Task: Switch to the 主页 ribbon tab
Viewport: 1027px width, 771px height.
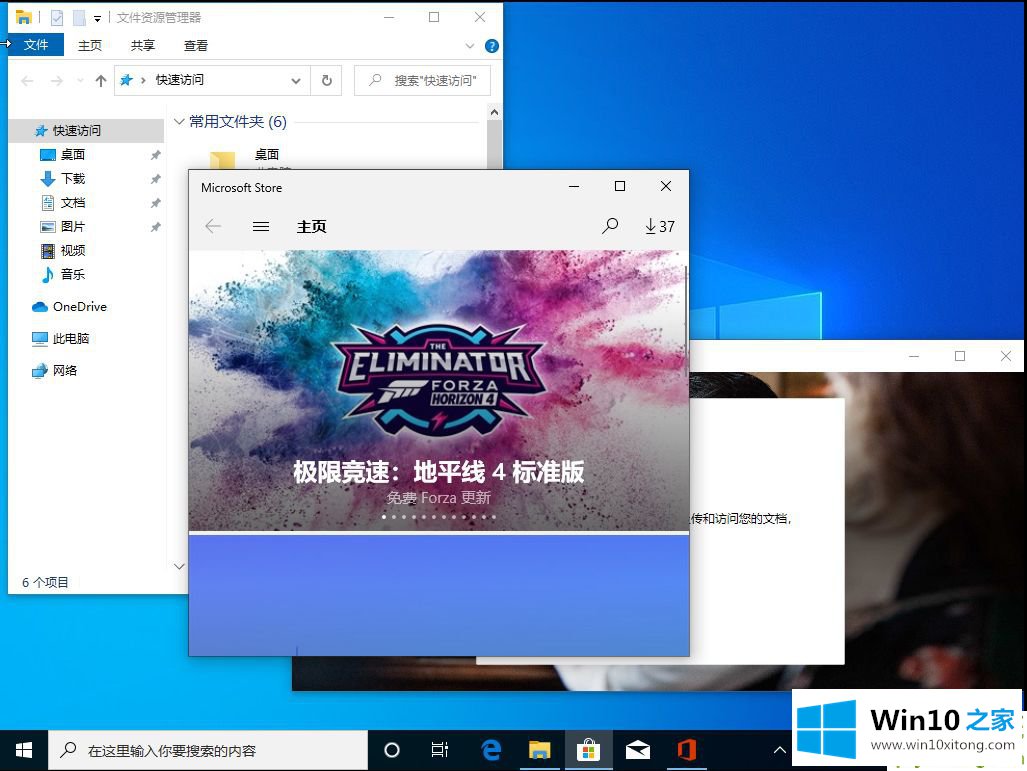Action: [x=90, y=45]
